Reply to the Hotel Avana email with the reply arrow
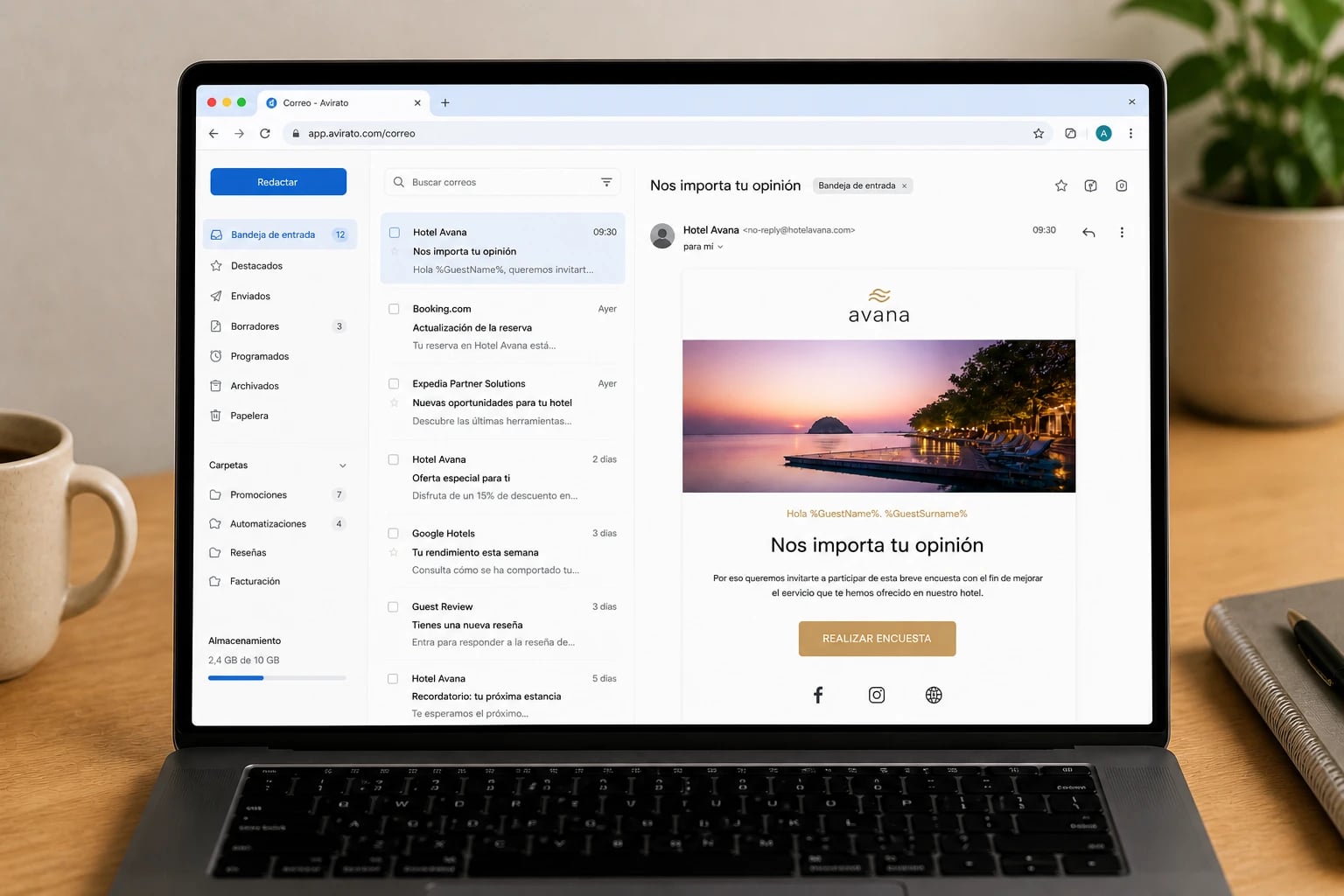 [x=1088, y=232]
